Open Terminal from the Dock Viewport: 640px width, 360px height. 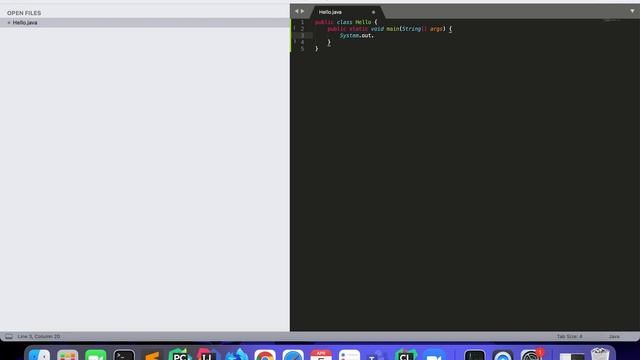tap(124, 355)
